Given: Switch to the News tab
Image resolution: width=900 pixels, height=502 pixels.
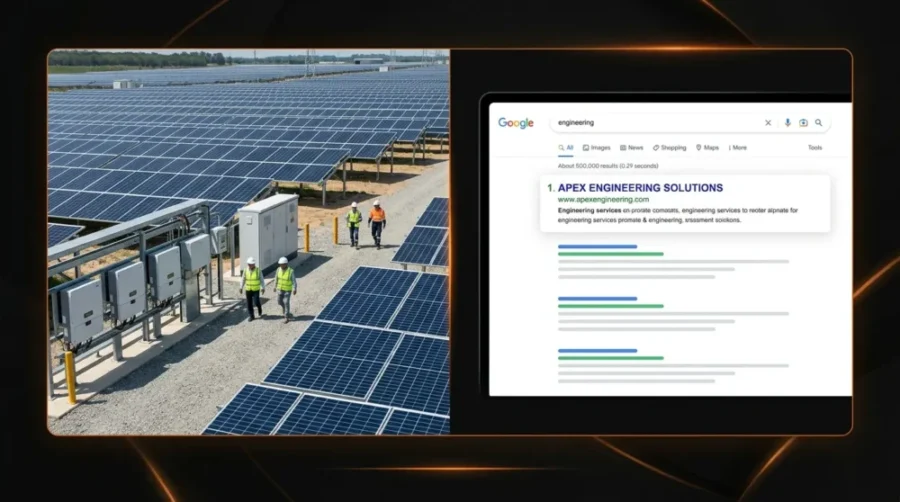Looking at the screenshot, I should 632,148.
